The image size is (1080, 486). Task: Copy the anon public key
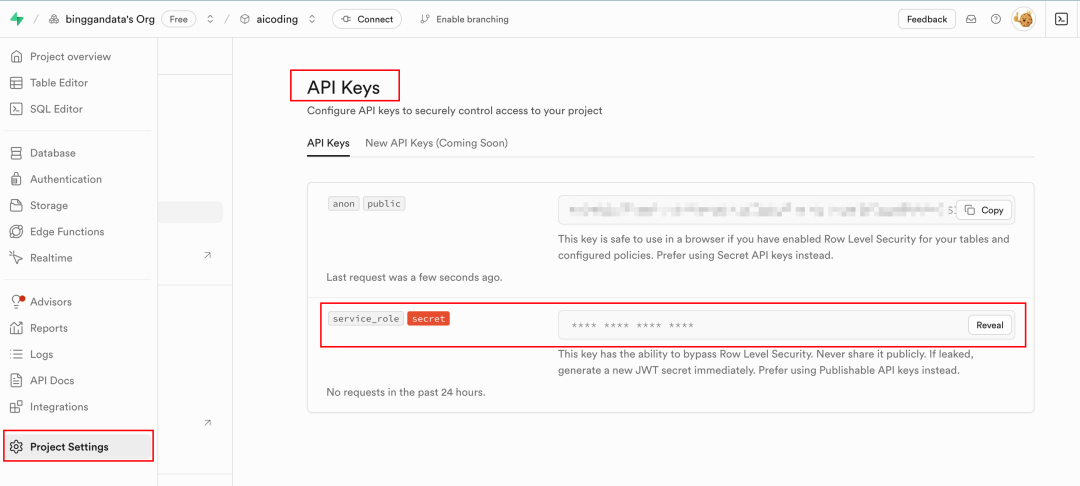tap(984, 210)
